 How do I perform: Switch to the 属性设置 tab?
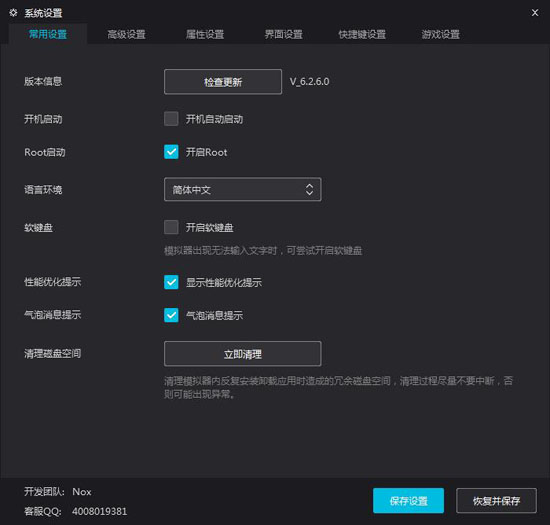205,34
